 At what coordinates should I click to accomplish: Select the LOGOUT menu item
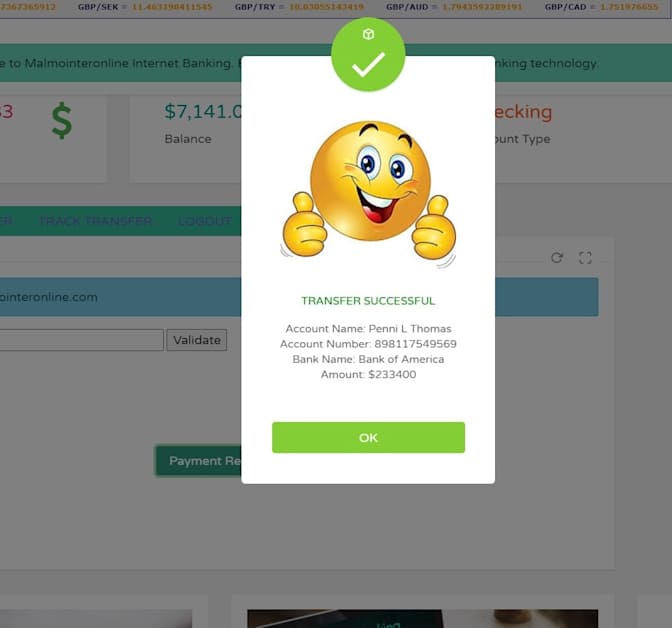[205, 221]
